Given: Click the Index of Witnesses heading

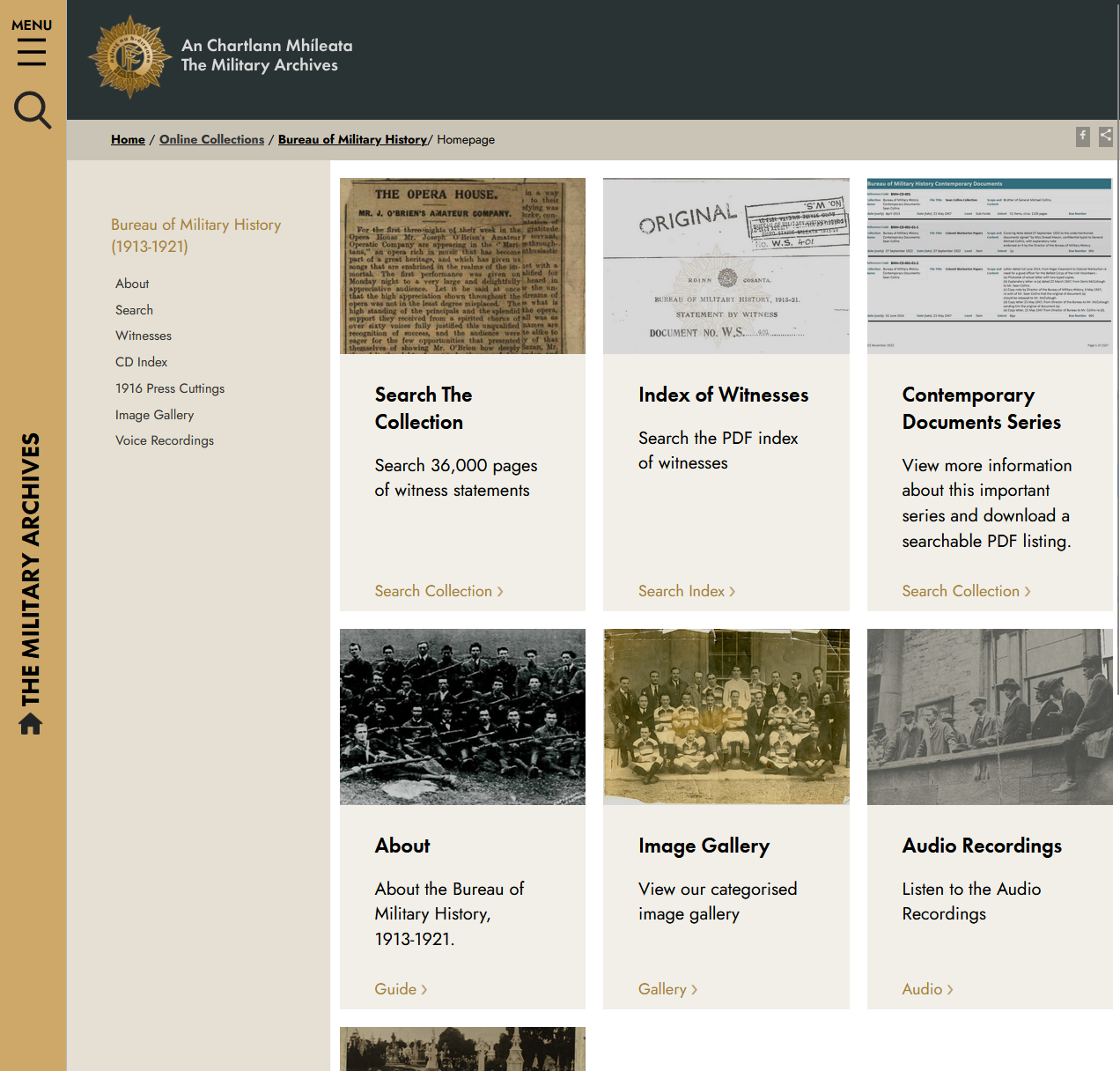Looking at the screenshot, I should pos(723,395).
